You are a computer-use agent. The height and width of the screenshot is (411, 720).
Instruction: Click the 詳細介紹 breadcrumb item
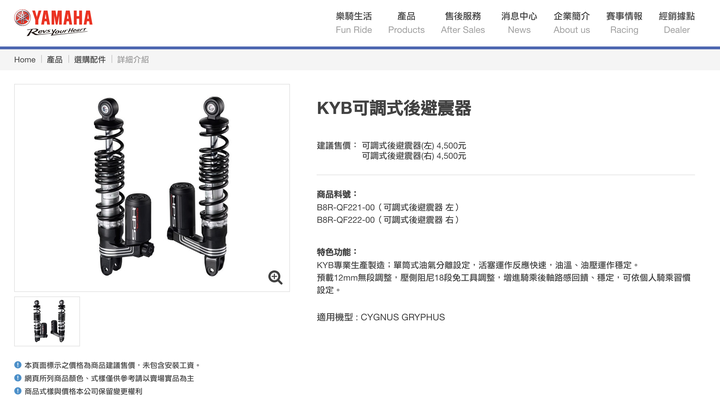point(133,60)
